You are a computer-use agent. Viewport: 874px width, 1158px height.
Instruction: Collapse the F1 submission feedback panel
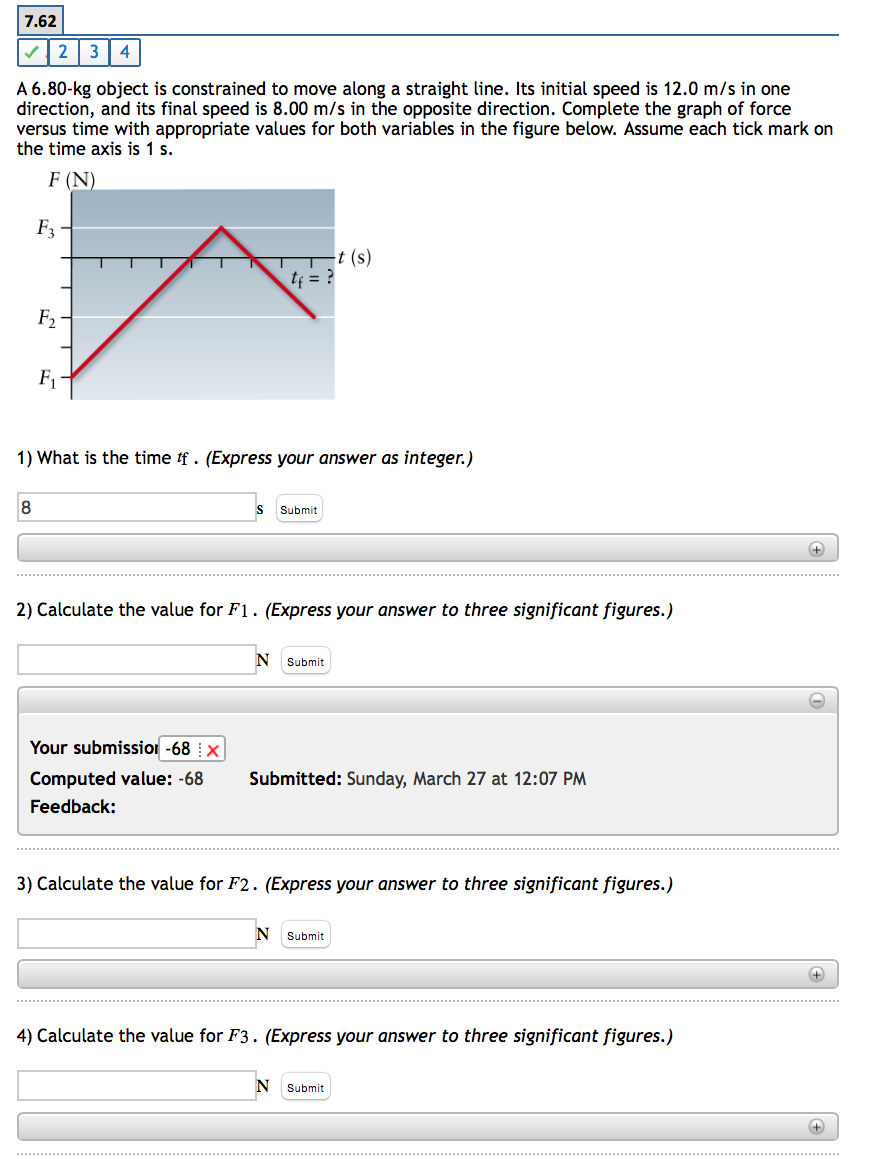(x=816, y=701)
